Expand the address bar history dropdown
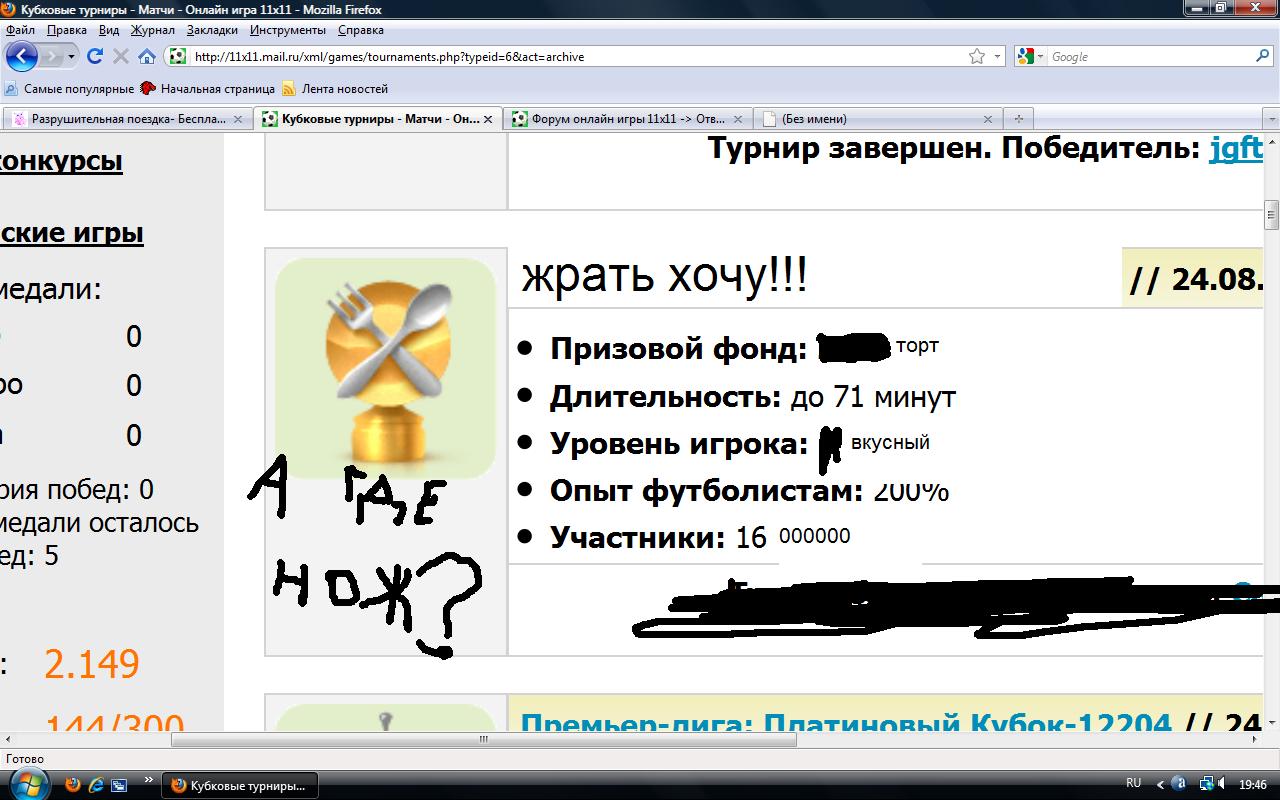 (x=997, y=57)
